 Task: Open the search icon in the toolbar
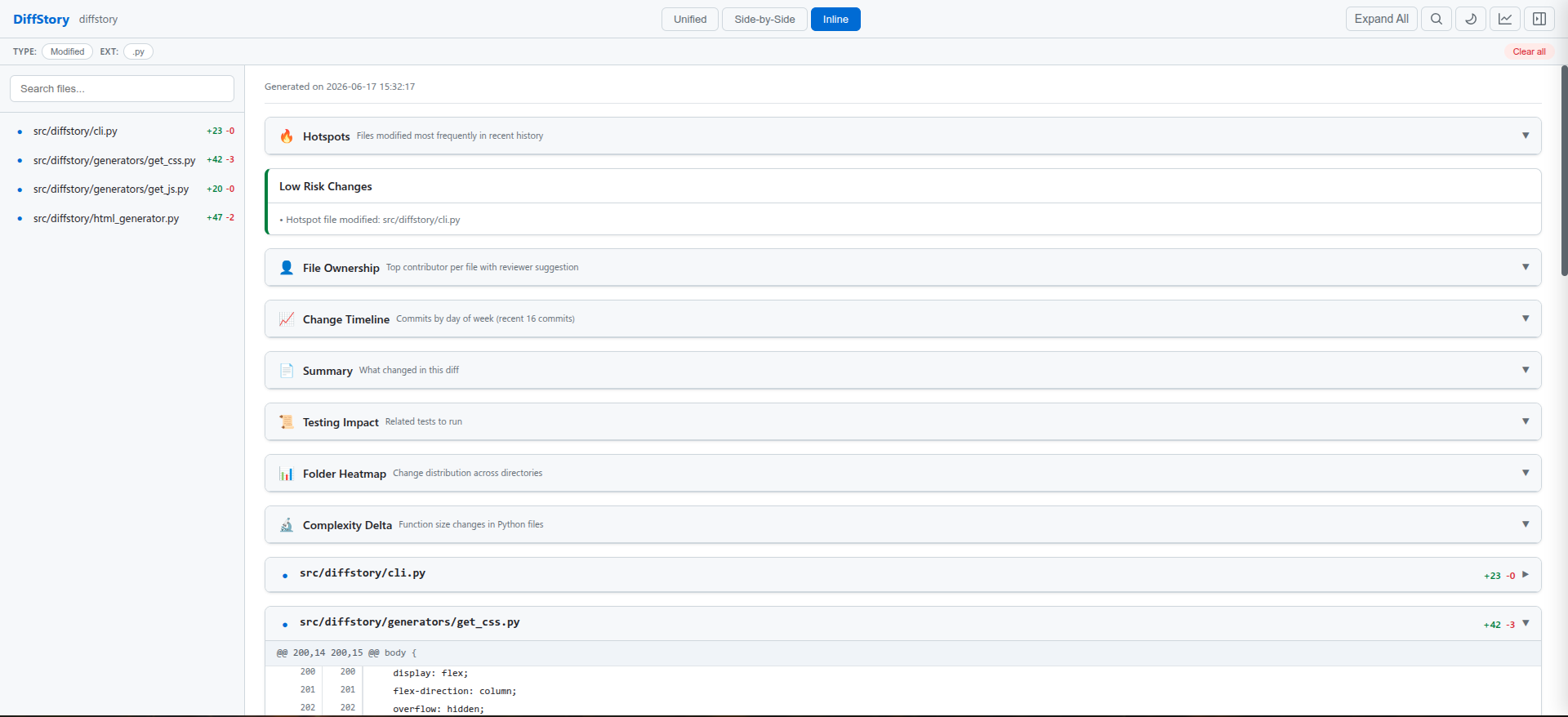pos(1437,19)
